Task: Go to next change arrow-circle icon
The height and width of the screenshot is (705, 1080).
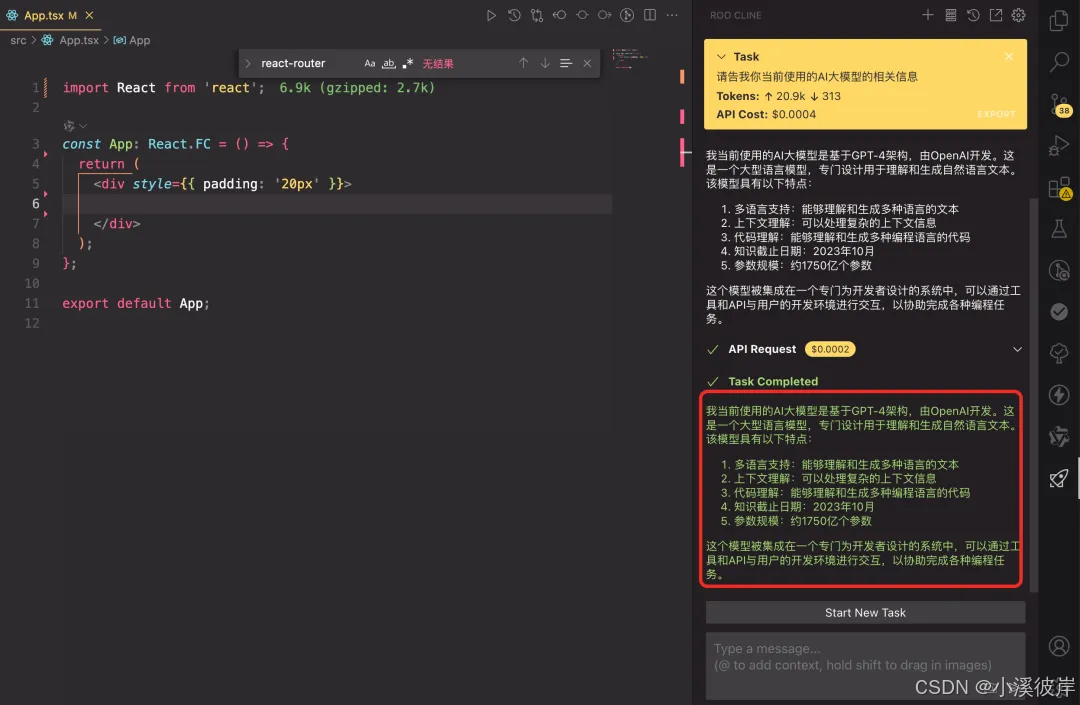Action: click(x=604, y=15)
